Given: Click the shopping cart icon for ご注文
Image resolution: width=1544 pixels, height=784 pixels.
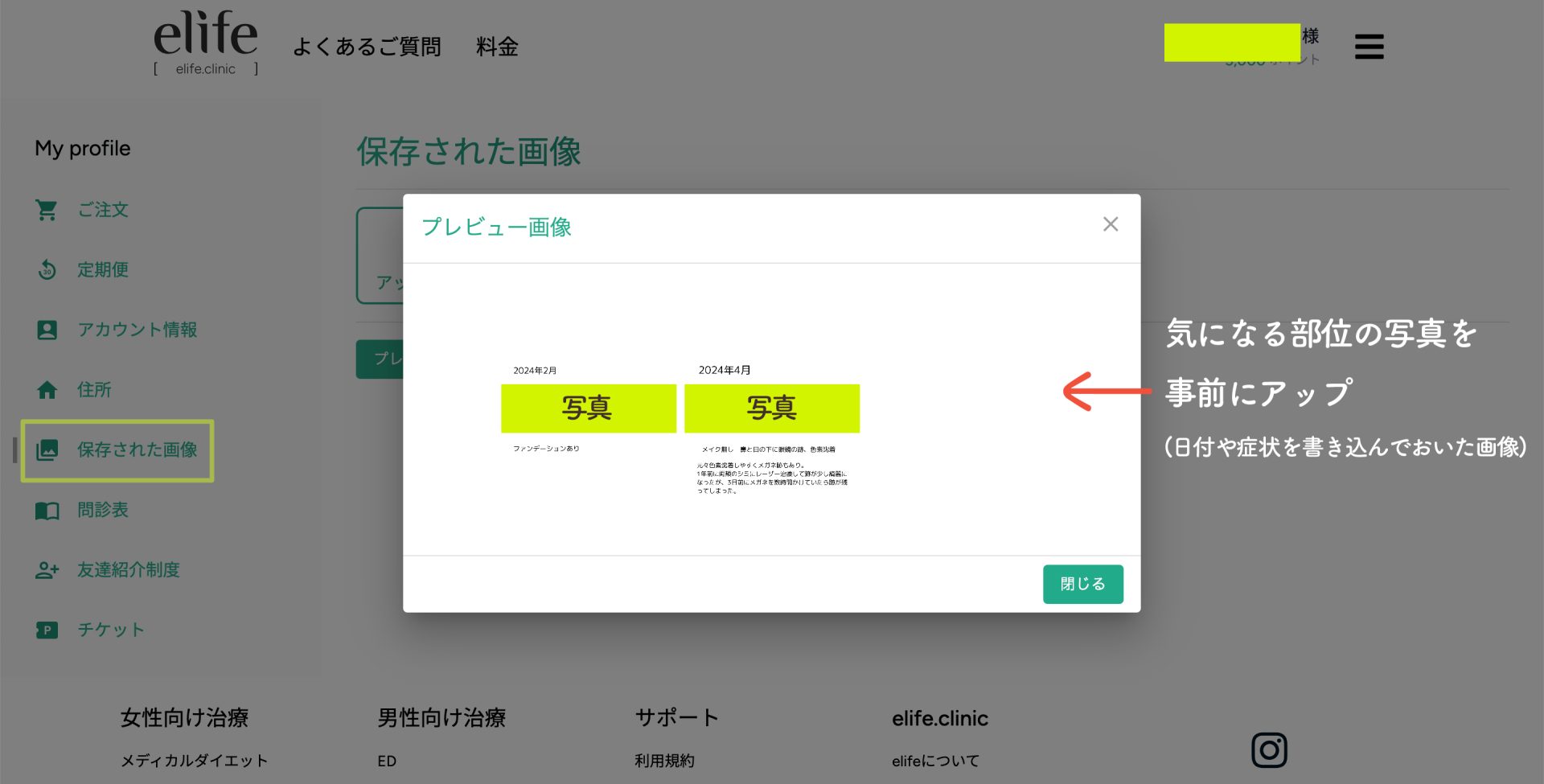Looking at the screenshot, I should click(x=47, y=210).
